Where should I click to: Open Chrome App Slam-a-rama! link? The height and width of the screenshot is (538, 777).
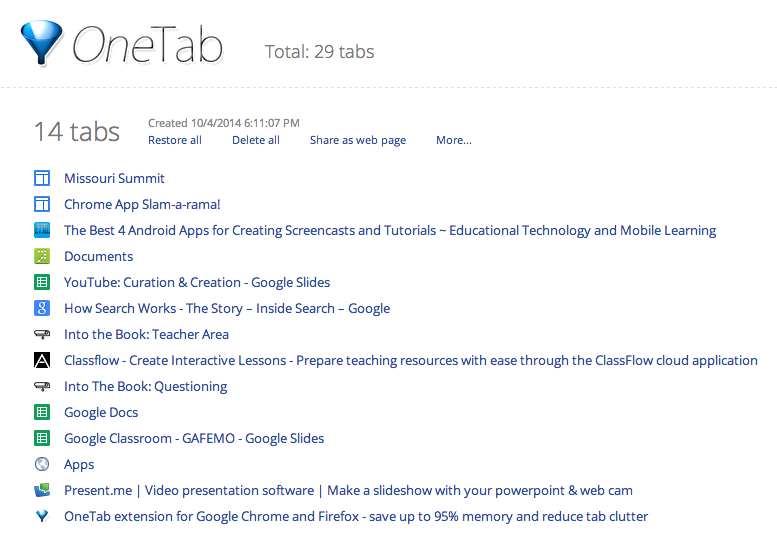[x=142, y=205]
